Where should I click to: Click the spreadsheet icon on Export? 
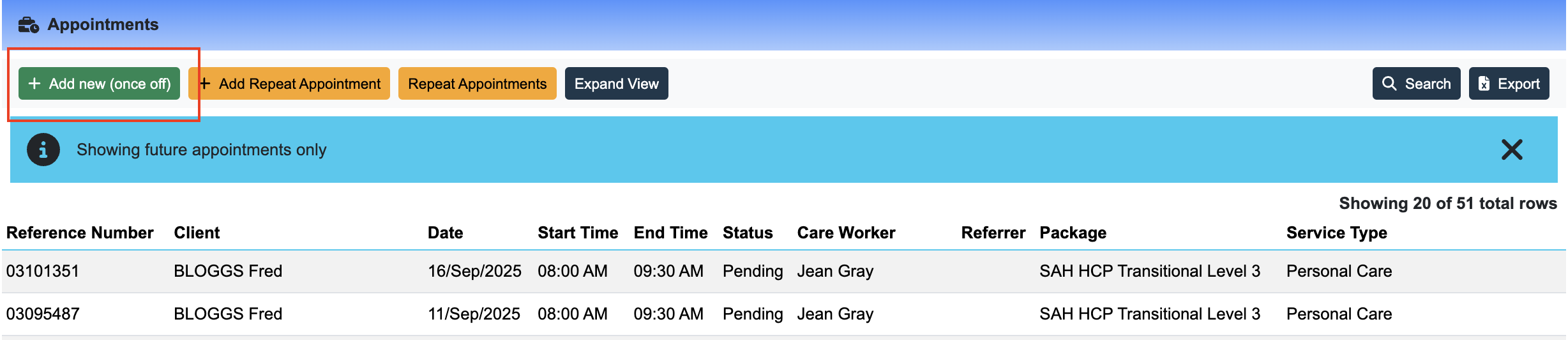pyautogui.click(x=1484, y=84)
